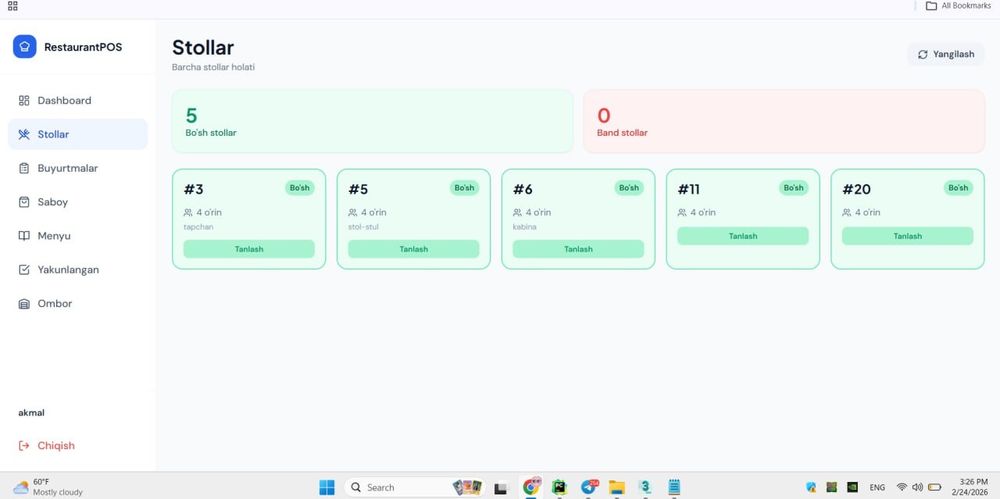Screen dimensions: 1000x499
Task: Click the Bo'sh badge on table #3
Action: click(299, 188)
